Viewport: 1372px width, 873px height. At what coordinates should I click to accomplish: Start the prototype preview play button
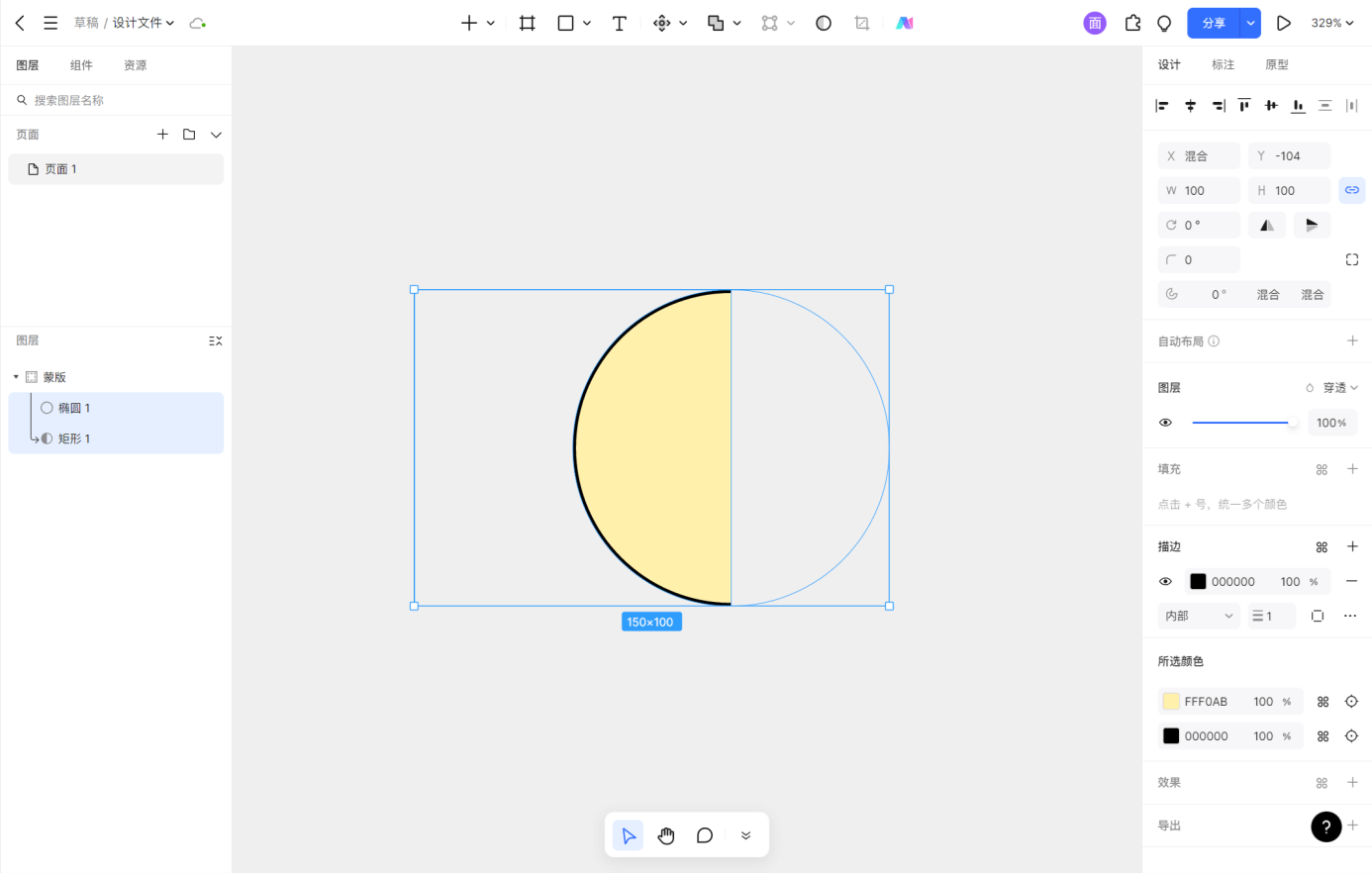point(1284,23)
